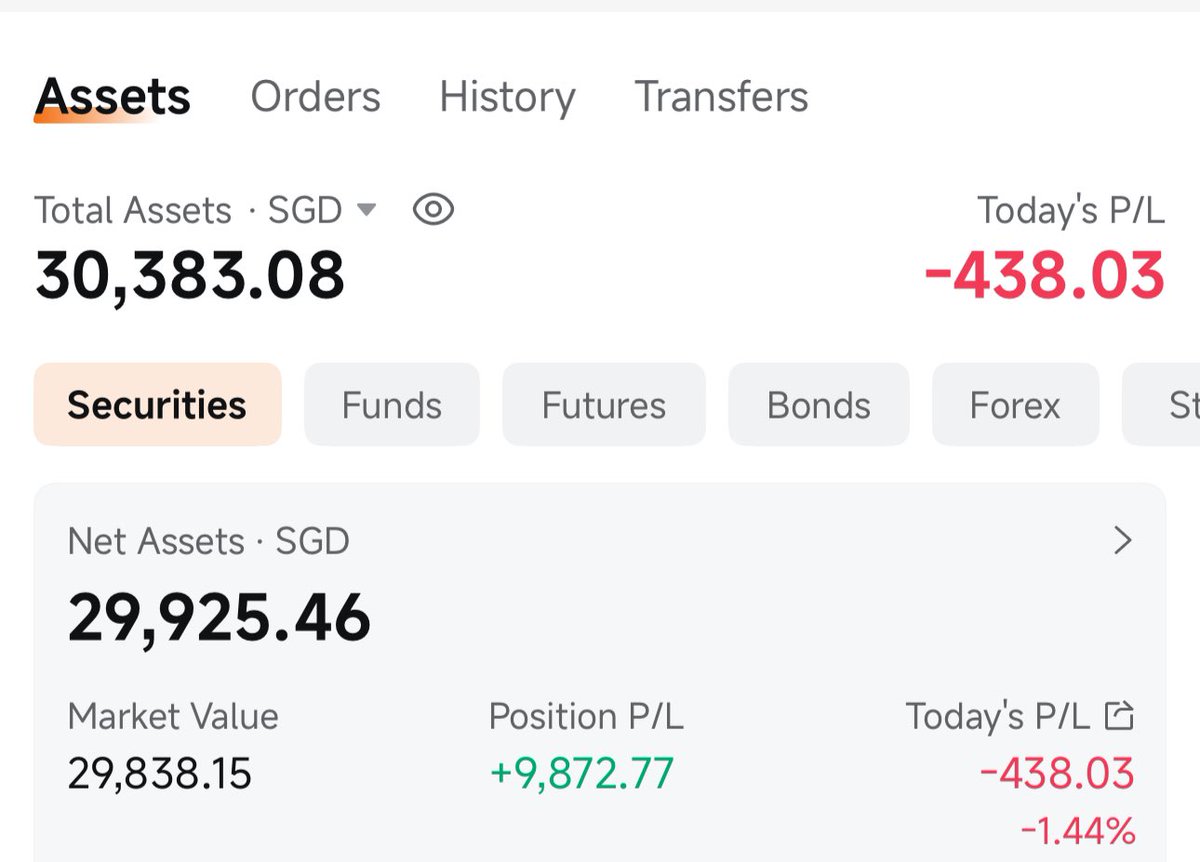Click the share icon beside Today's P/L
1200x862 pixels.
click(x=1120, y=715)
